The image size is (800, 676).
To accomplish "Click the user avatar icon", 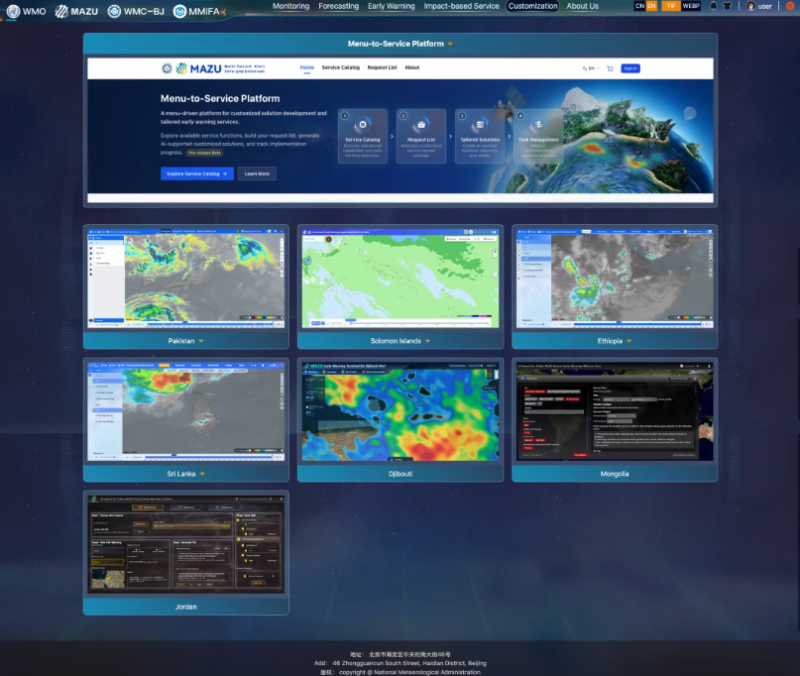I will pos(751,6).
